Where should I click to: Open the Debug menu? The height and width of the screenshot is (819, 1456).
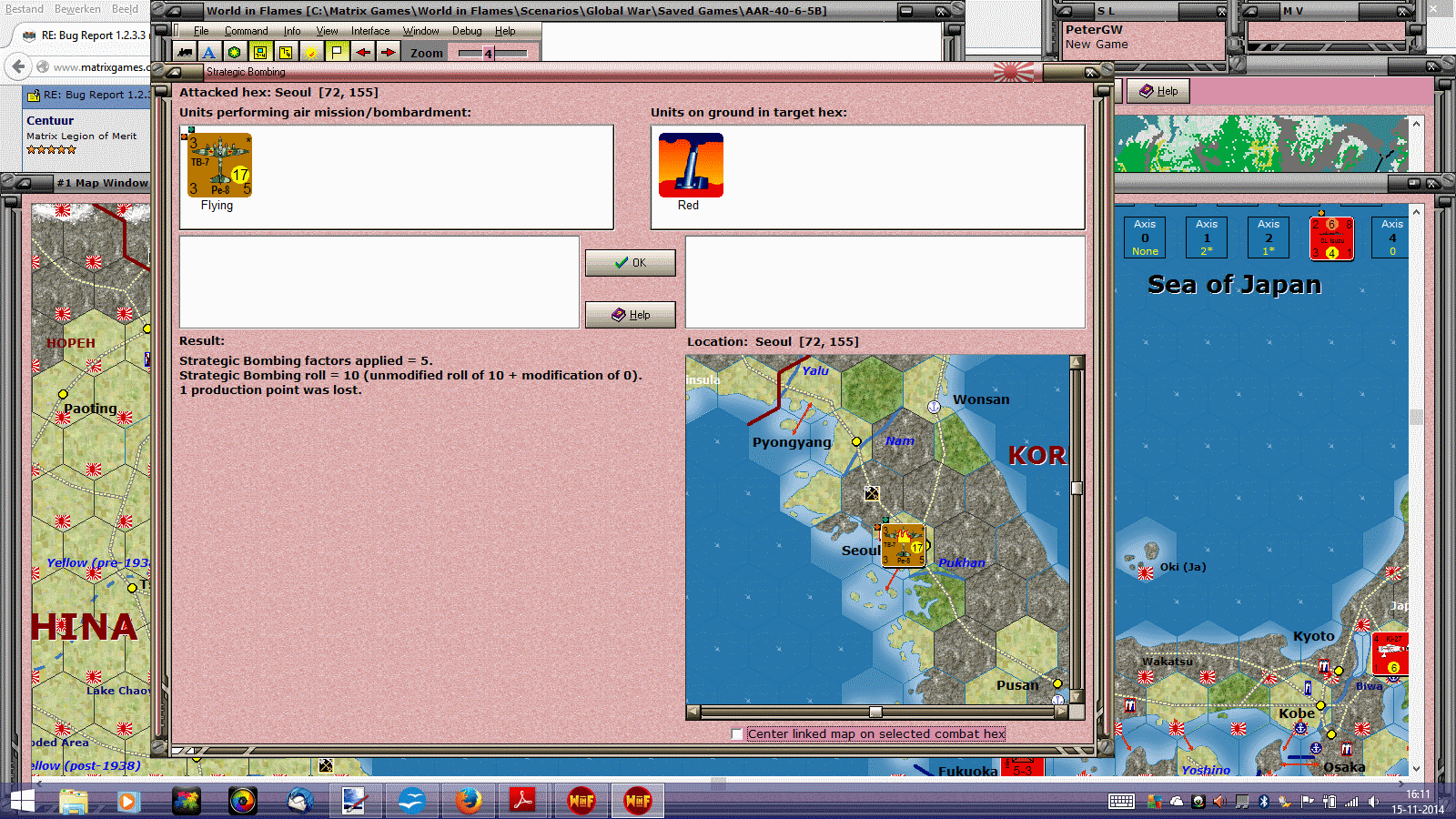[467, 31]
